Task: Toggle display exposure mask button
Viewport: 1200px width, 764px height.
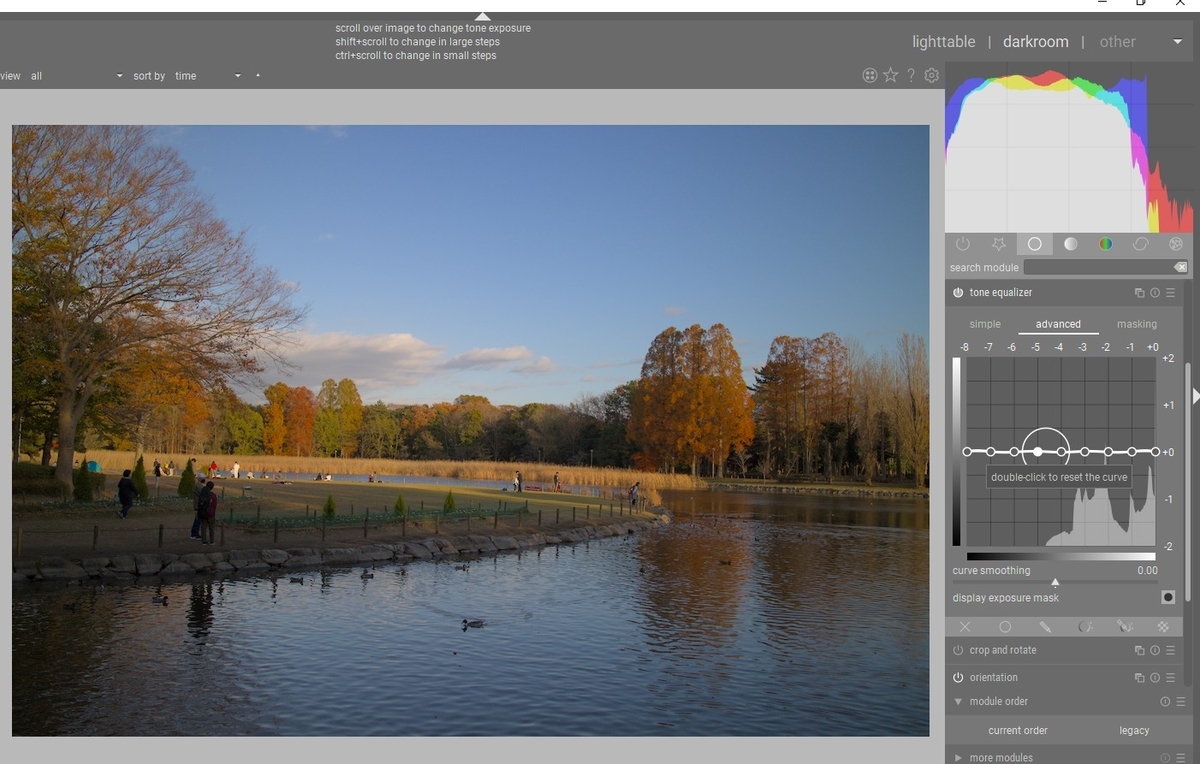Action: tap(1168, 597)
